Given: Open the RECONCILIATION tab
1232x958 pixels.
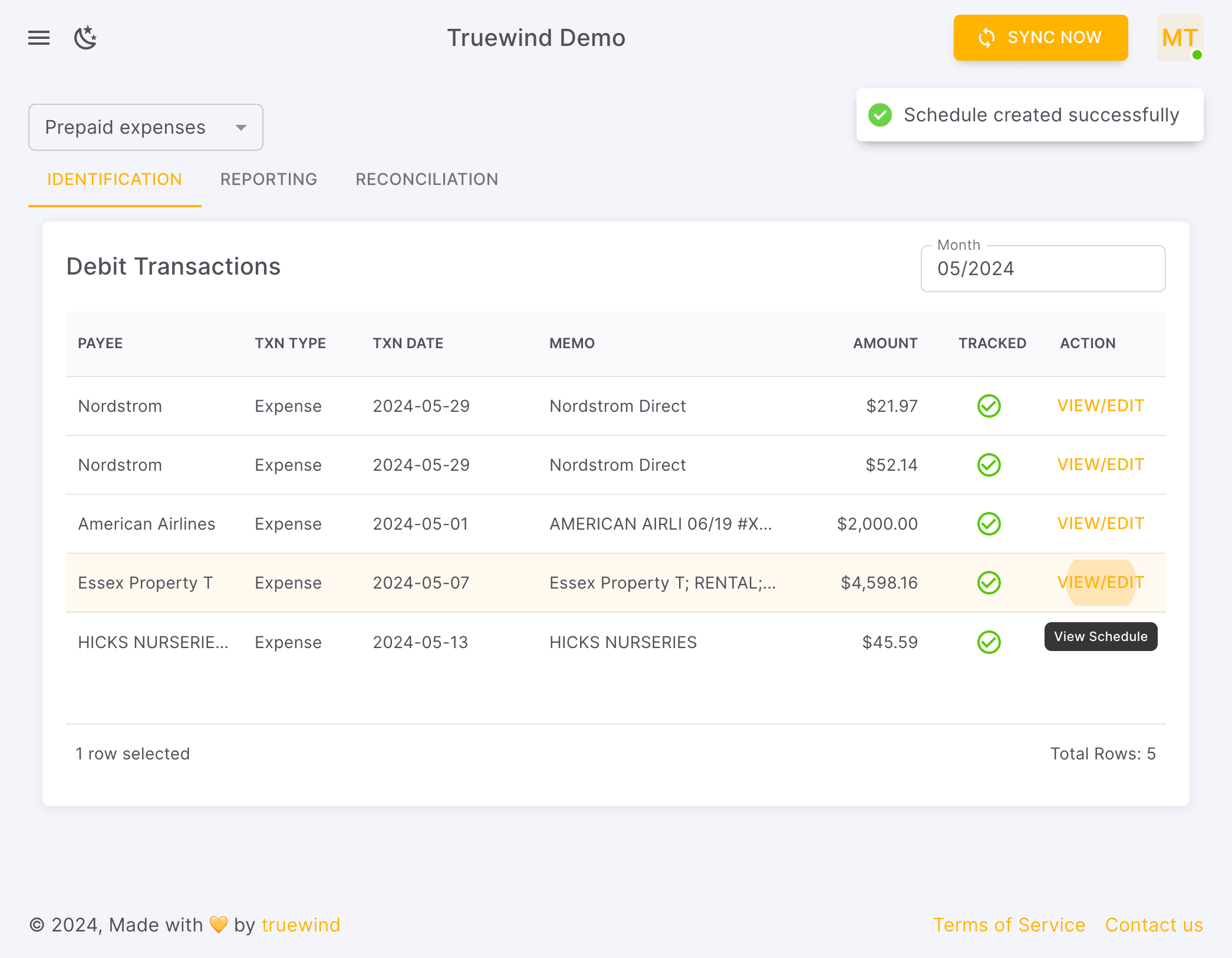Looking at the screenshot, I should pos(426,179).
